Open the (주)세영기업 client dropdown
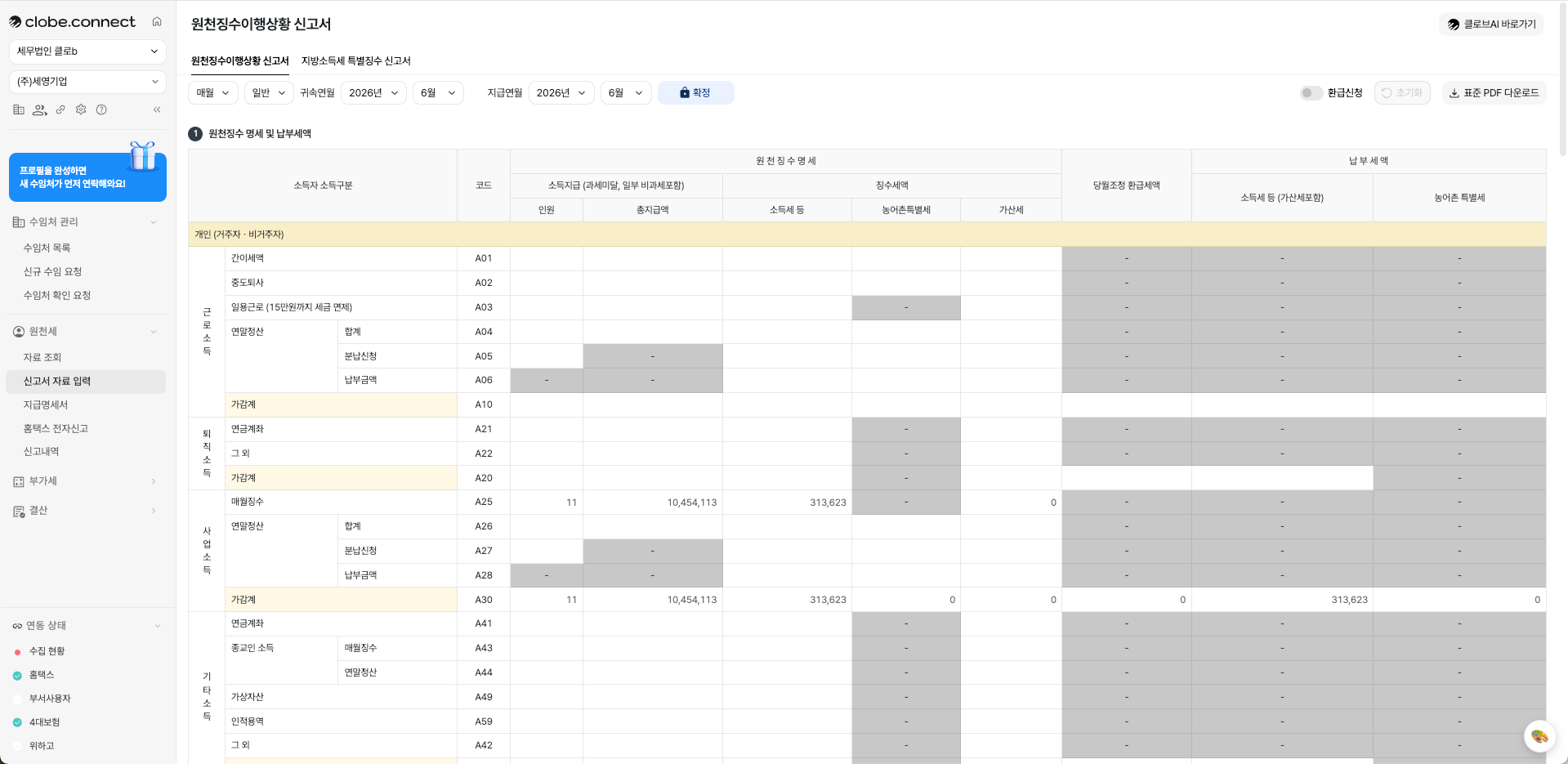The width and height of the screenshot is (1568, 764). [87, 82]
